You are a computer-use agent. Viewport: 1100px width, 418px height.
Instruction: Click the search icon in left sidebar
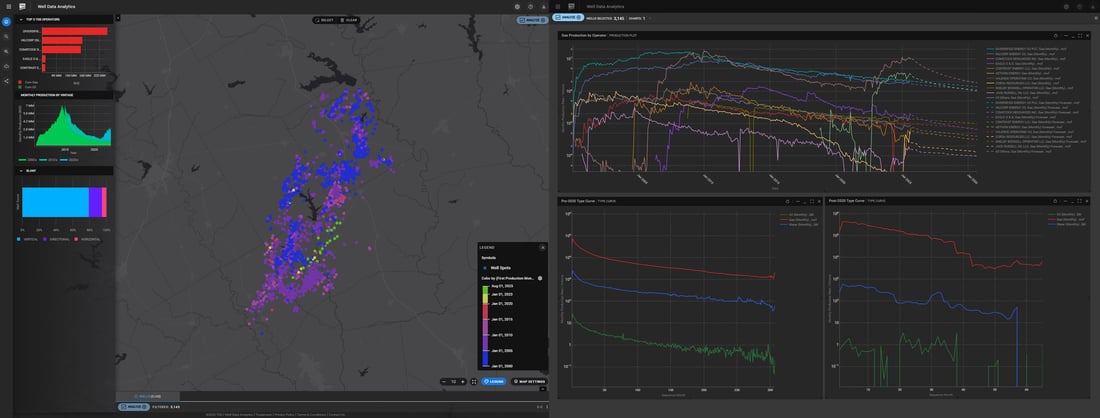6,36
